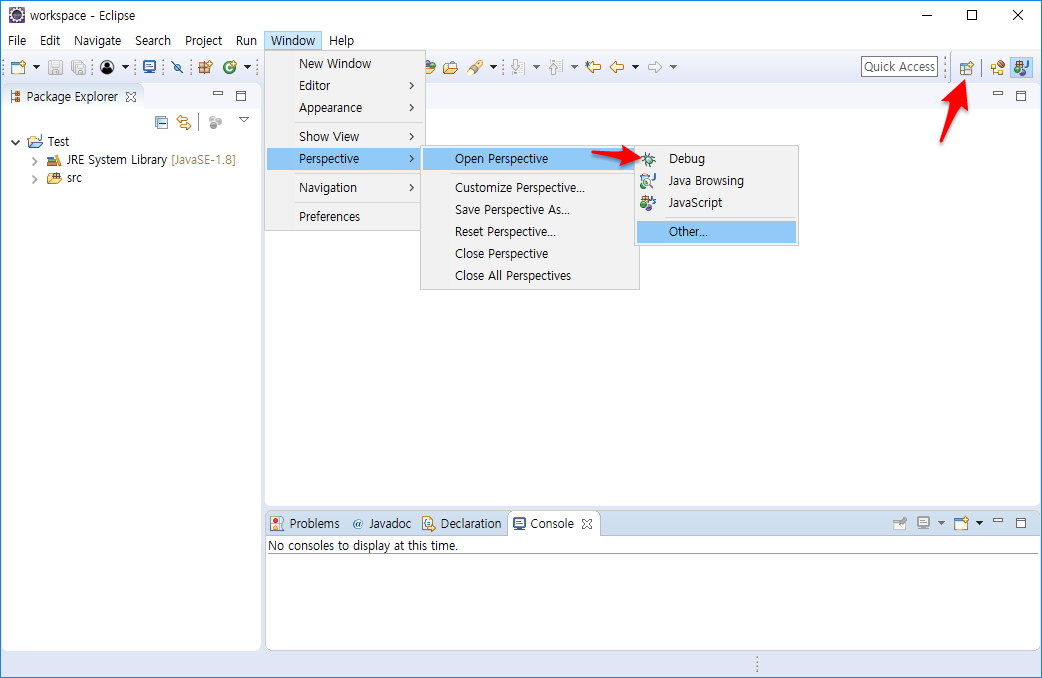Switch to the Javadoc tab
This screenshot has height=678, width=1042.
pos(381,524)
